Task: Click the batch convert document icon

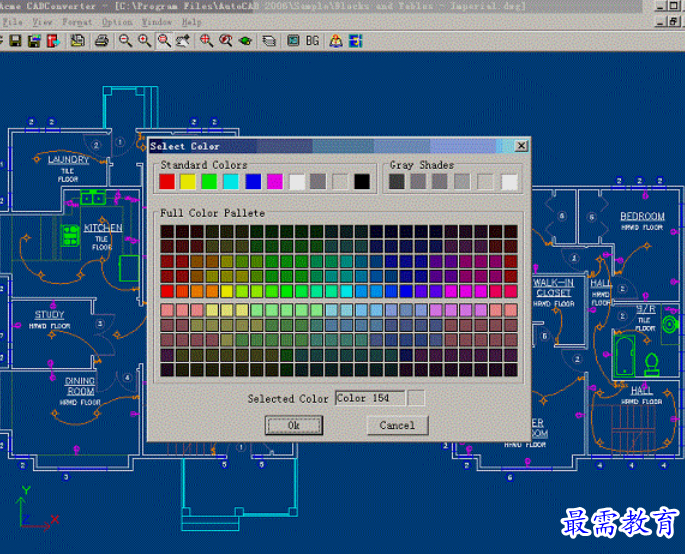Action: pyautogui.click(x=78, y=41)
